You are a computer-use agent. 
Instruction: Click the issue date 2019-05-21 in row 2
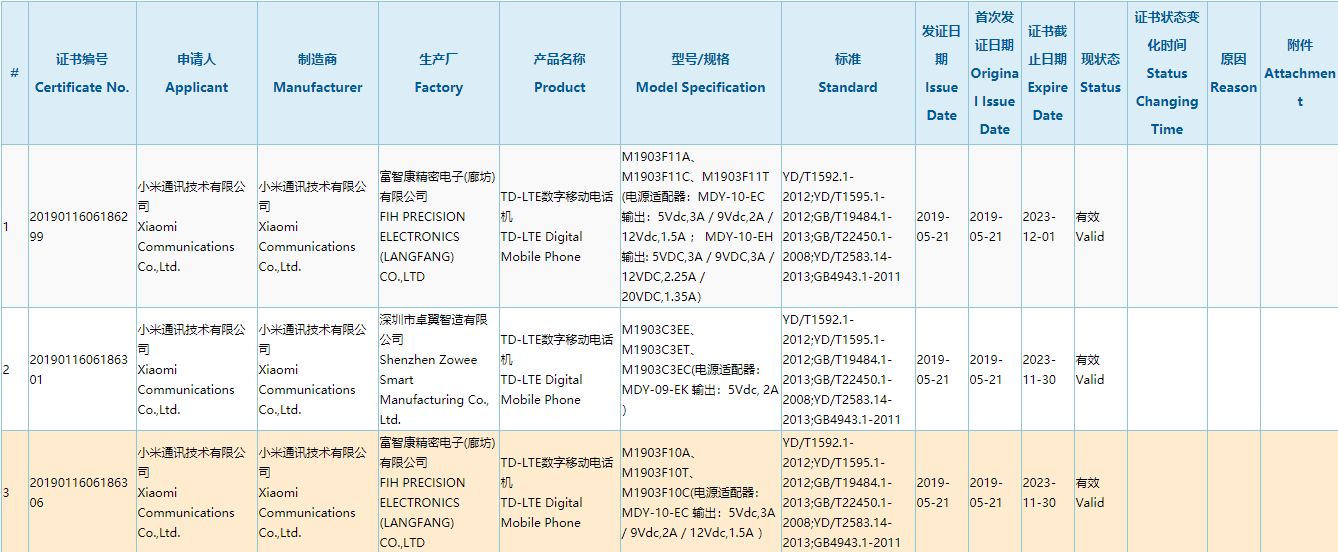[934, 369]
